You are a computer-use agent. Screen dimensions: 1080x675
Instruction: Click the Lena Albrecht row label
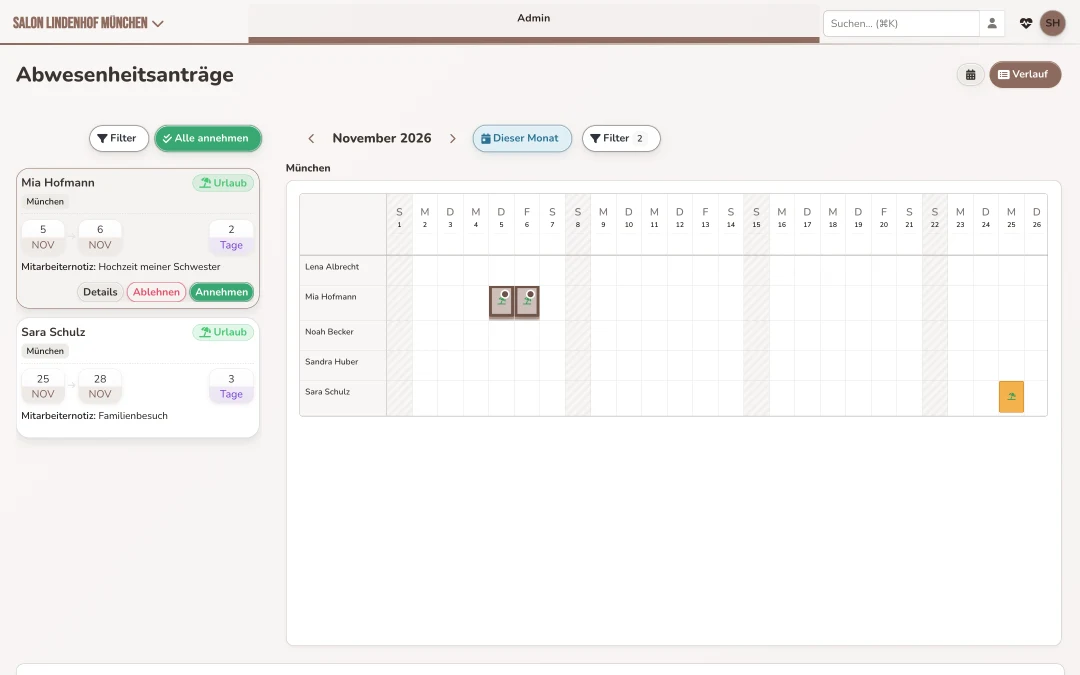click(x=332, y=267)
